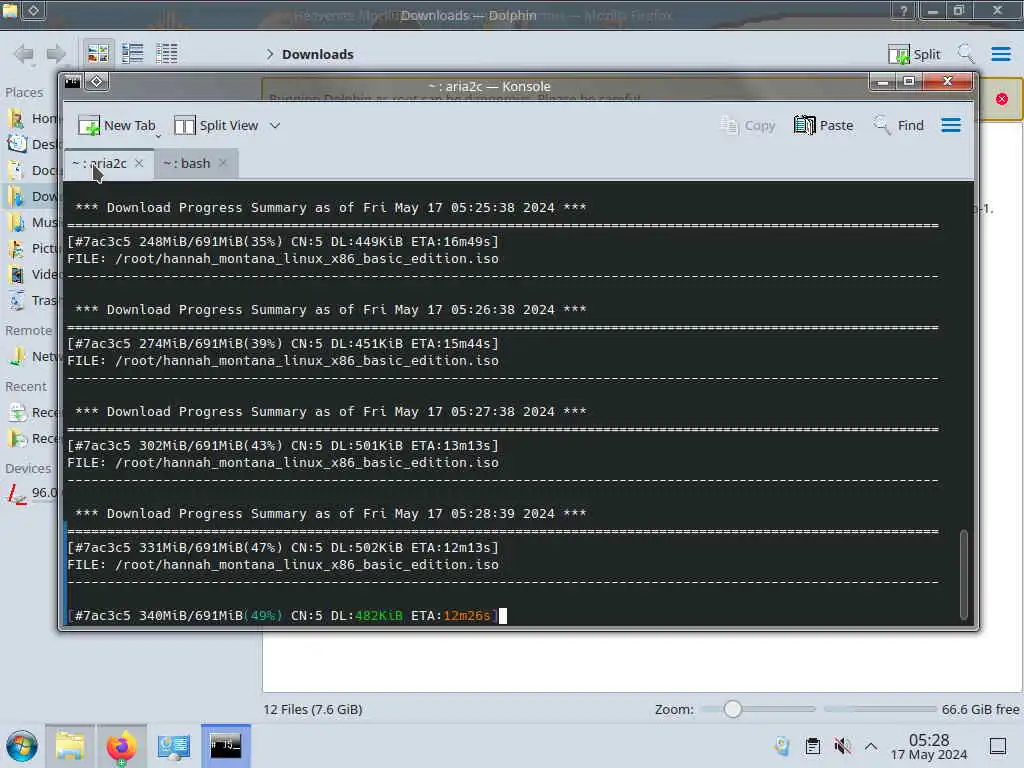Open the Konsole hamburger menu
This screenshot has width=1024, height=768.
click(x=951, y=125)
